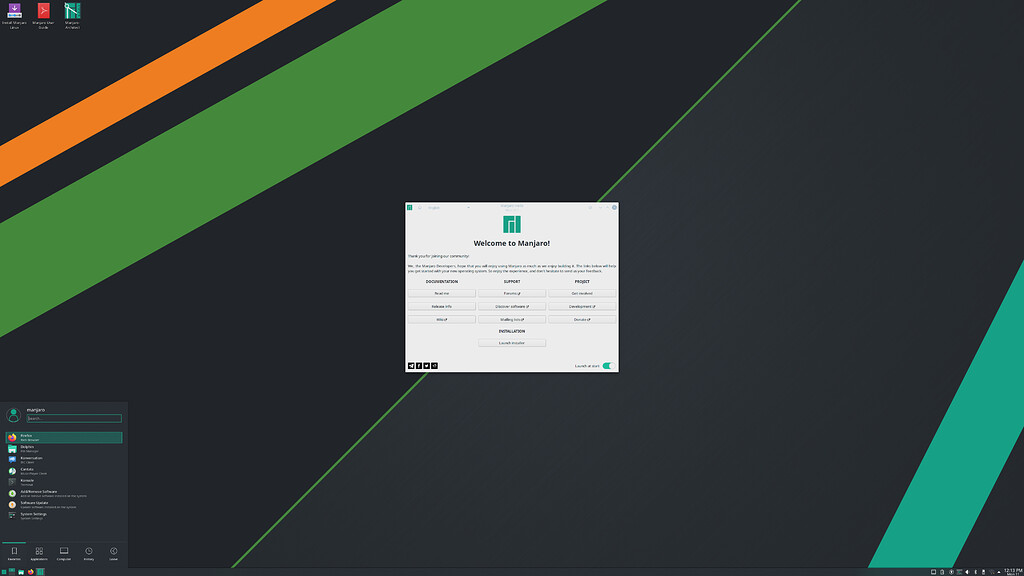Switch to the Applications tab in the launcher

click(x=37, y=553)
